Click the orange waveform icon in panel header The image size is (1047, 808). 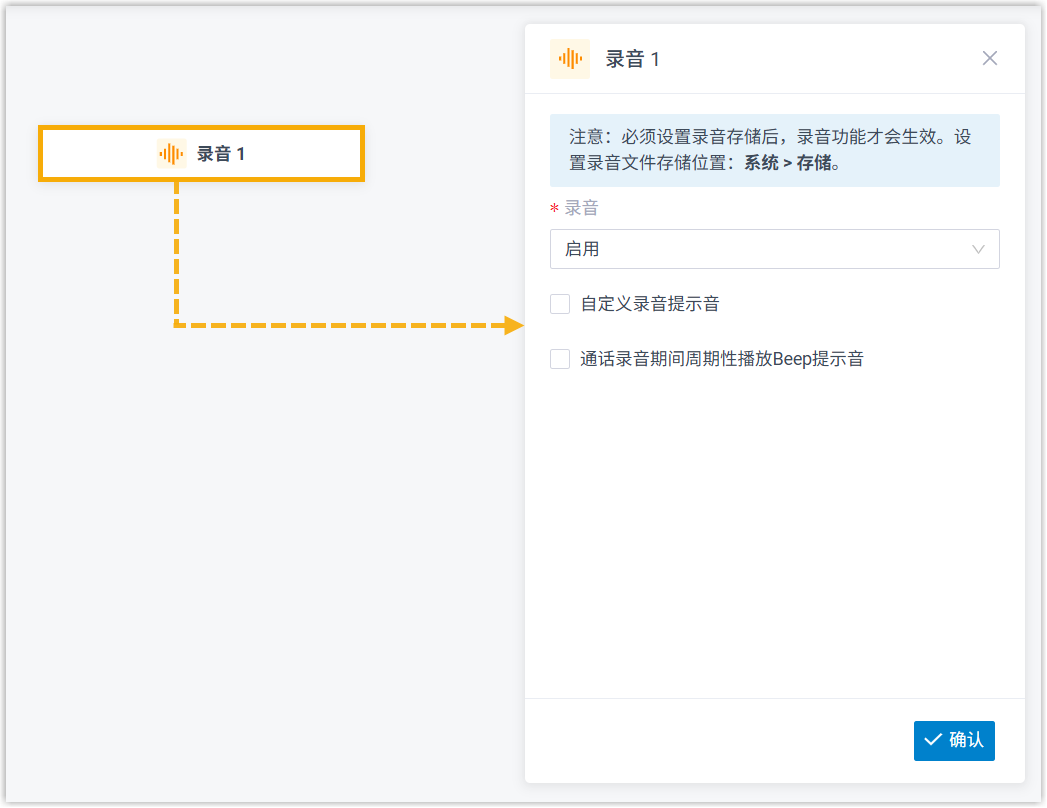570,59
